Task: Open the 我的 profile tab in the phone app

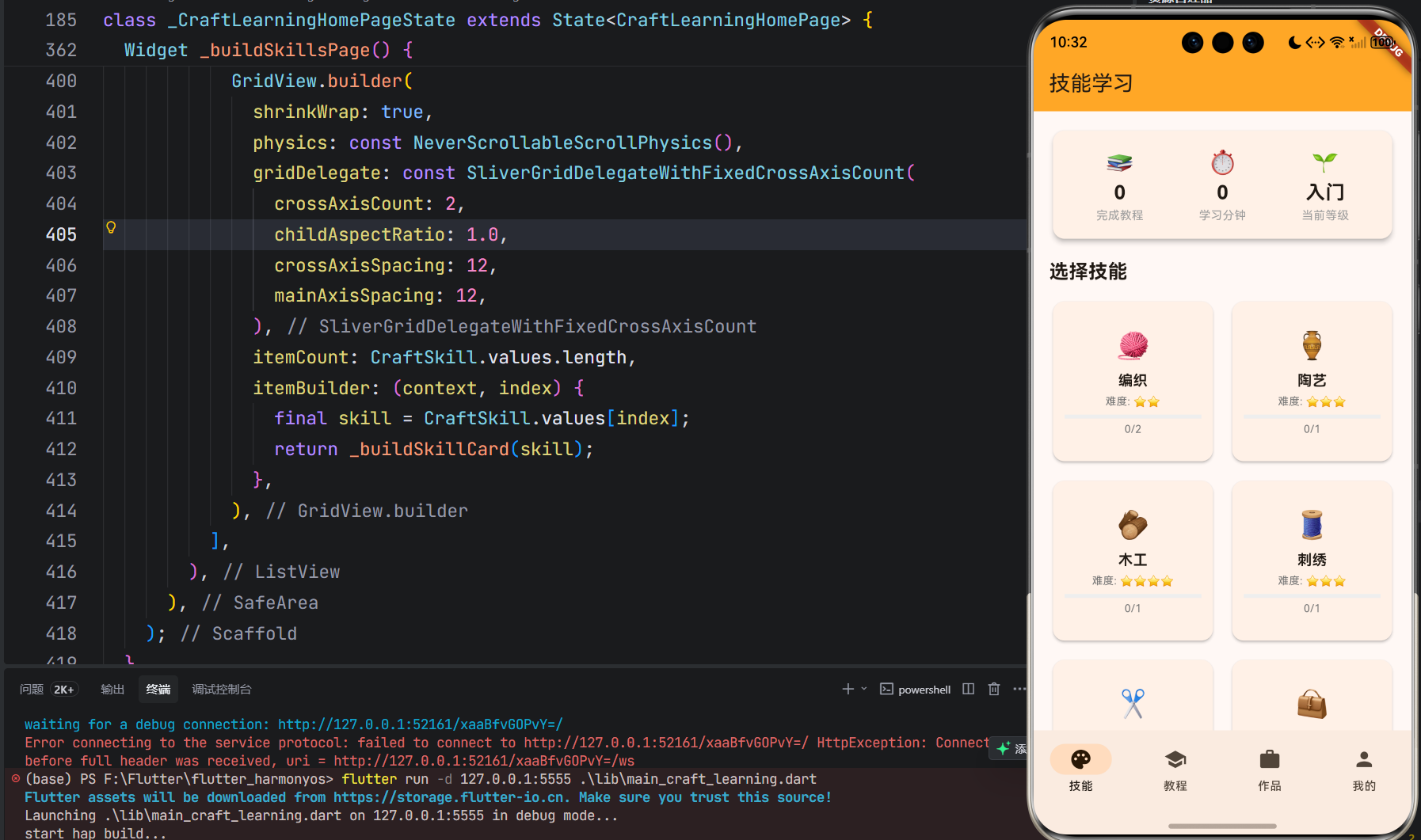Action: click(1364, 769)
